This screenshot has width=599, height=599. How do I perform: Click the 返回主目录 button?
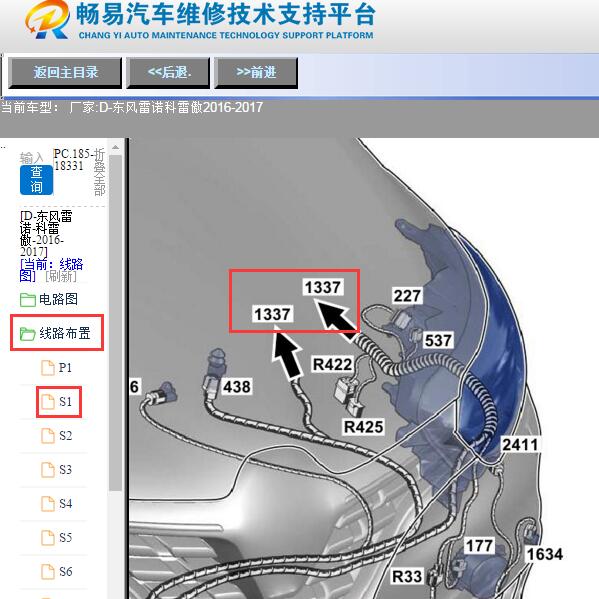[65, 73]
